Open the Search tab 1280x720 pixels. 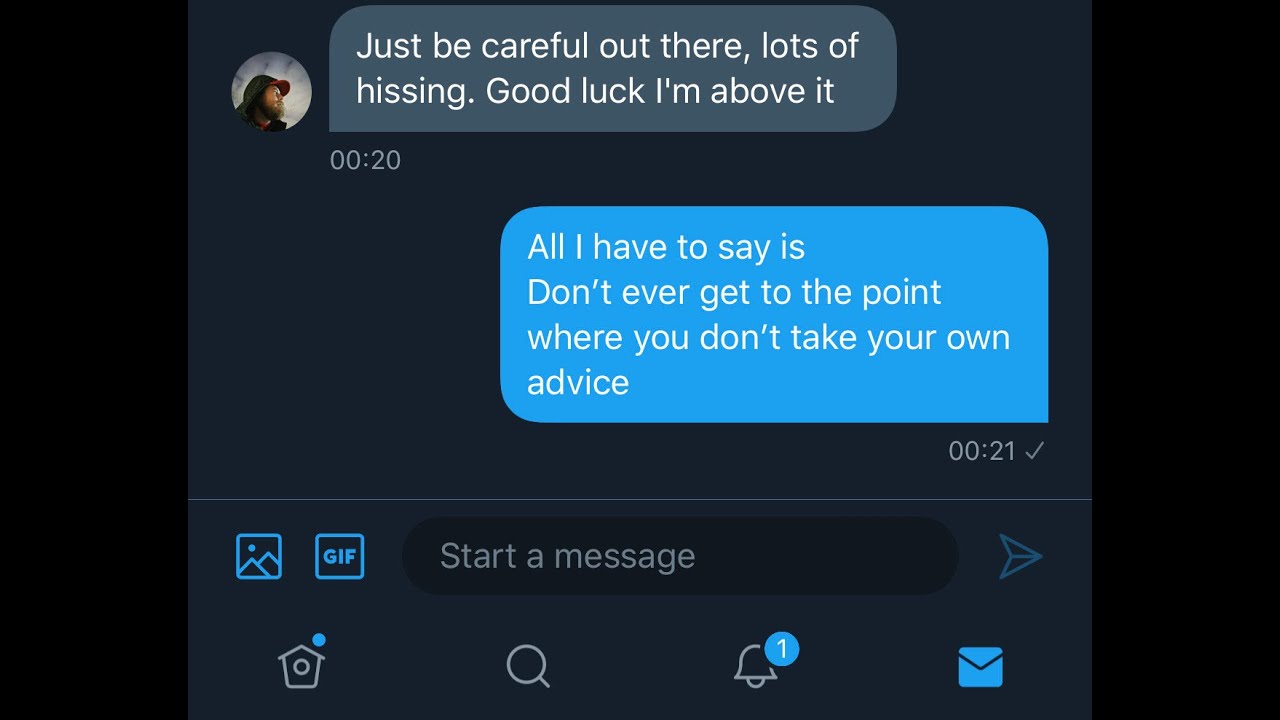point(527,666)
